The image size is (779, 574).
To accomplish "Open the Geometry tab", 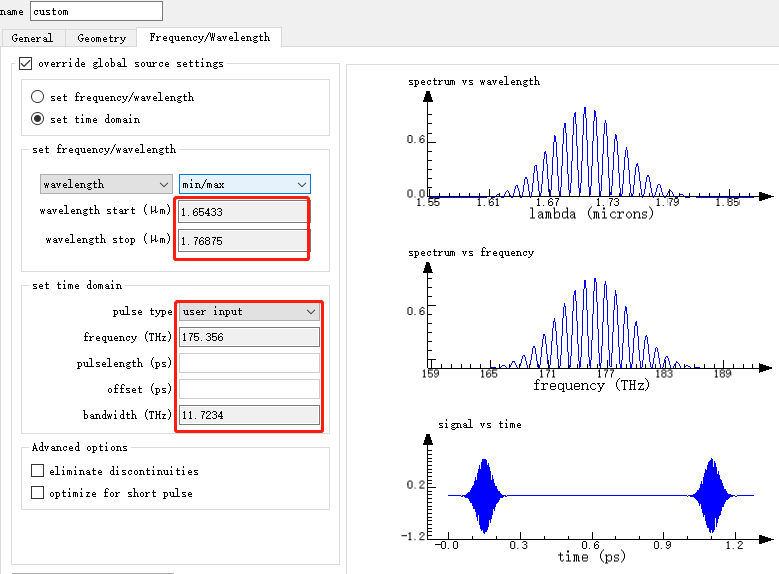I will point(101,38).
